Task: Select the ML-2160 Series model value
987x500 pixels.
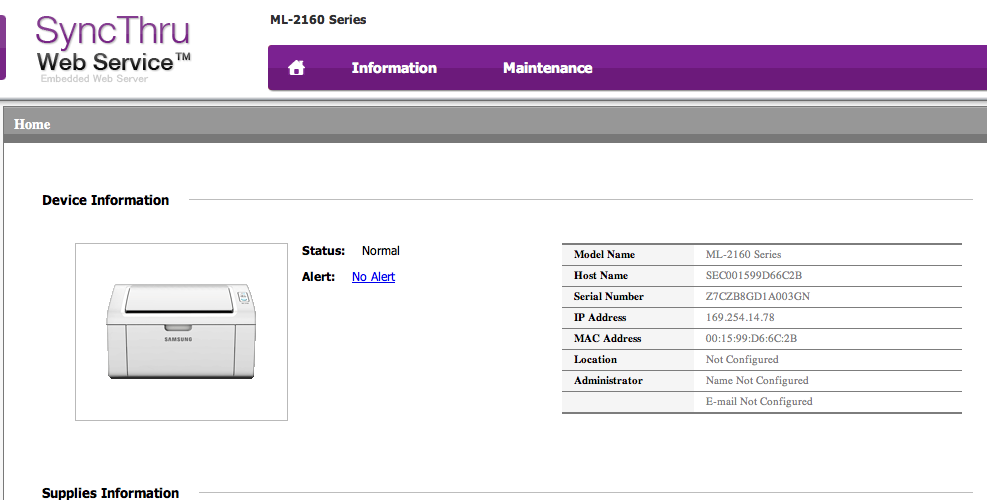Action: (743, 254)
